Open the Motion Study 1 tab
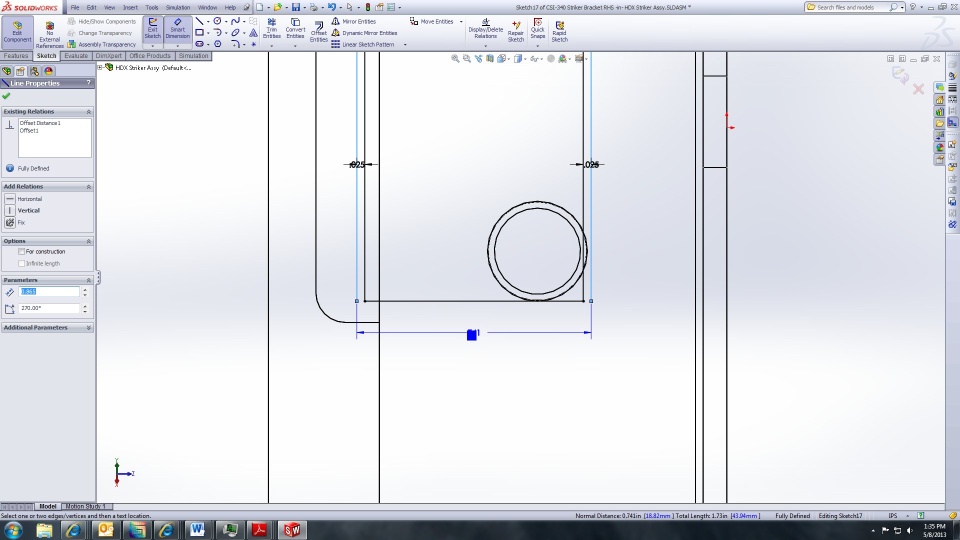Image resolution: width=960 pixels, height=540 pixels. pyautogui.click(x=85, y=506)
